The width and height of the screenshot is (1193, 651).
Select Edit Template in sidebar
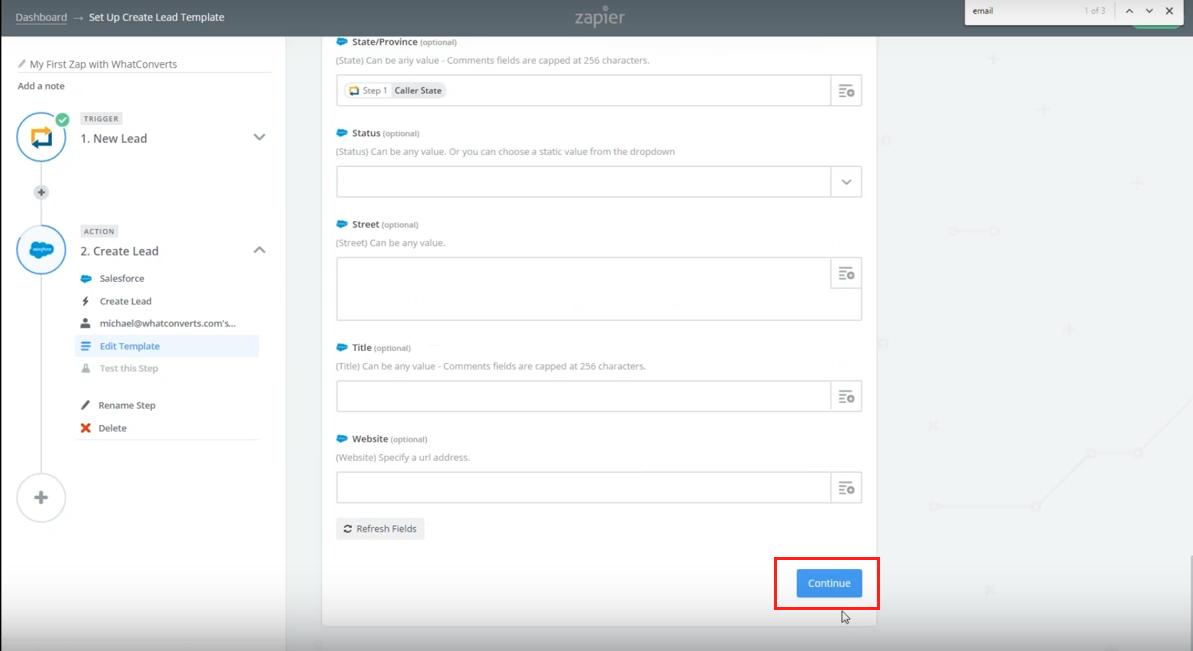(167, 346)
